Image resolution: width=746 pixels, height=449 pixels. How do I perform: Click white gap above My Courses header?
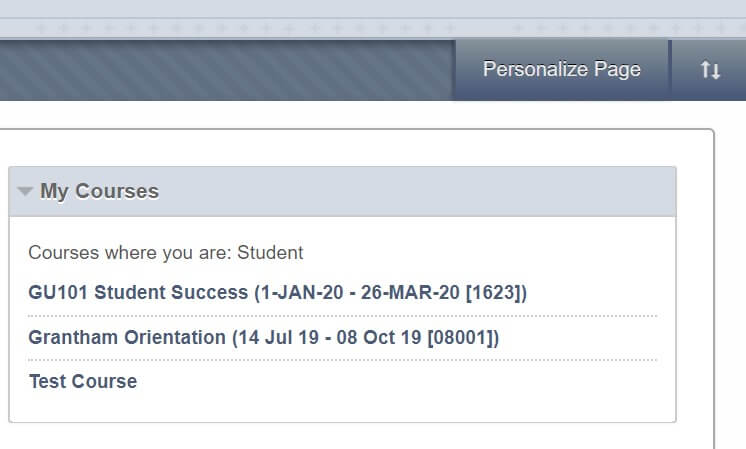tap(340, 148)
